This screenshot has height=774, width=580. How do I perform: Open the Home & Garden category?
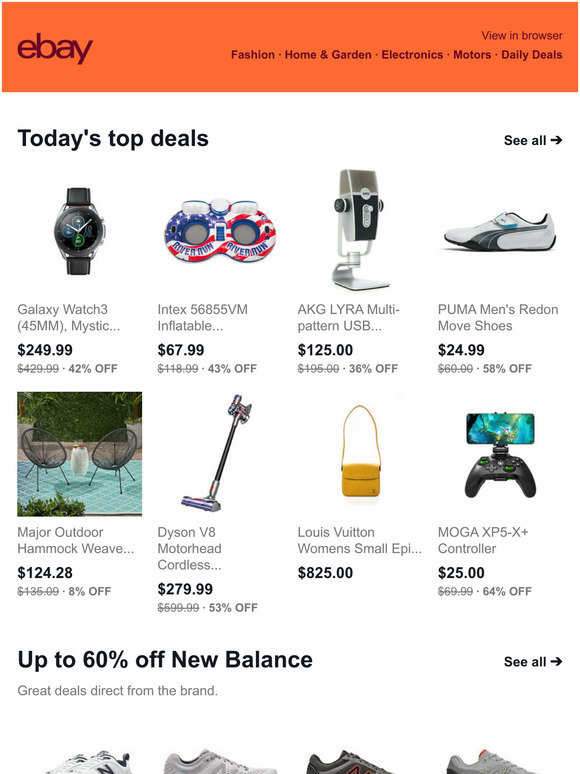point(328,55)
